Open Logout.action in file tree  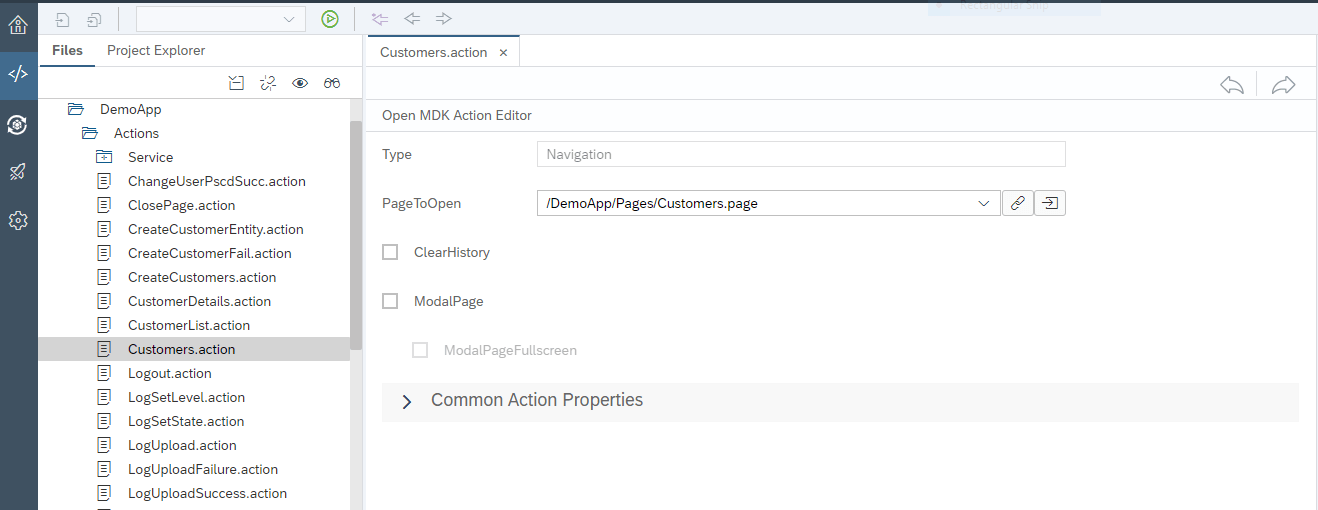tap(169, 373)
